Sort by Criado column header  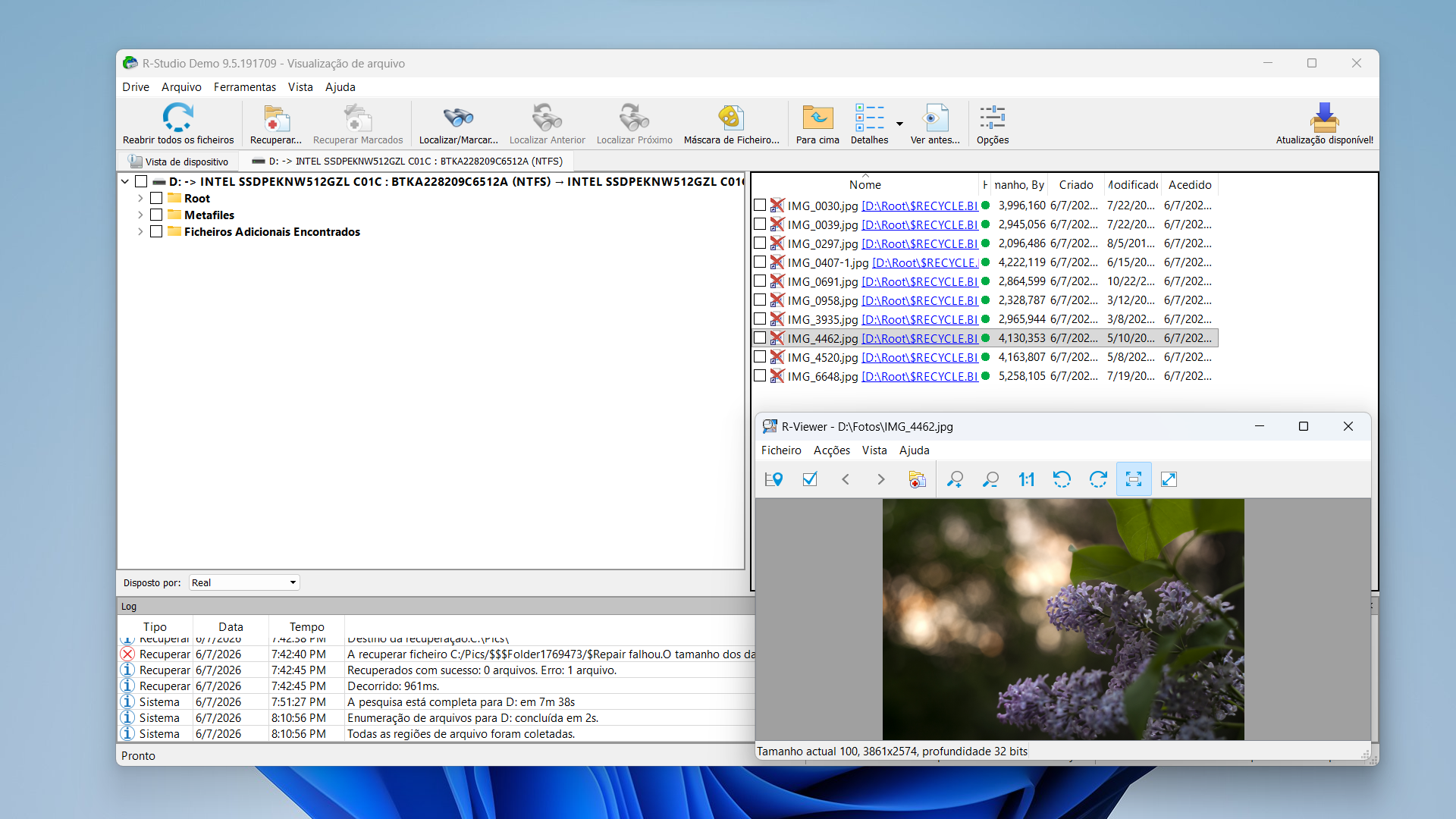1075,184
